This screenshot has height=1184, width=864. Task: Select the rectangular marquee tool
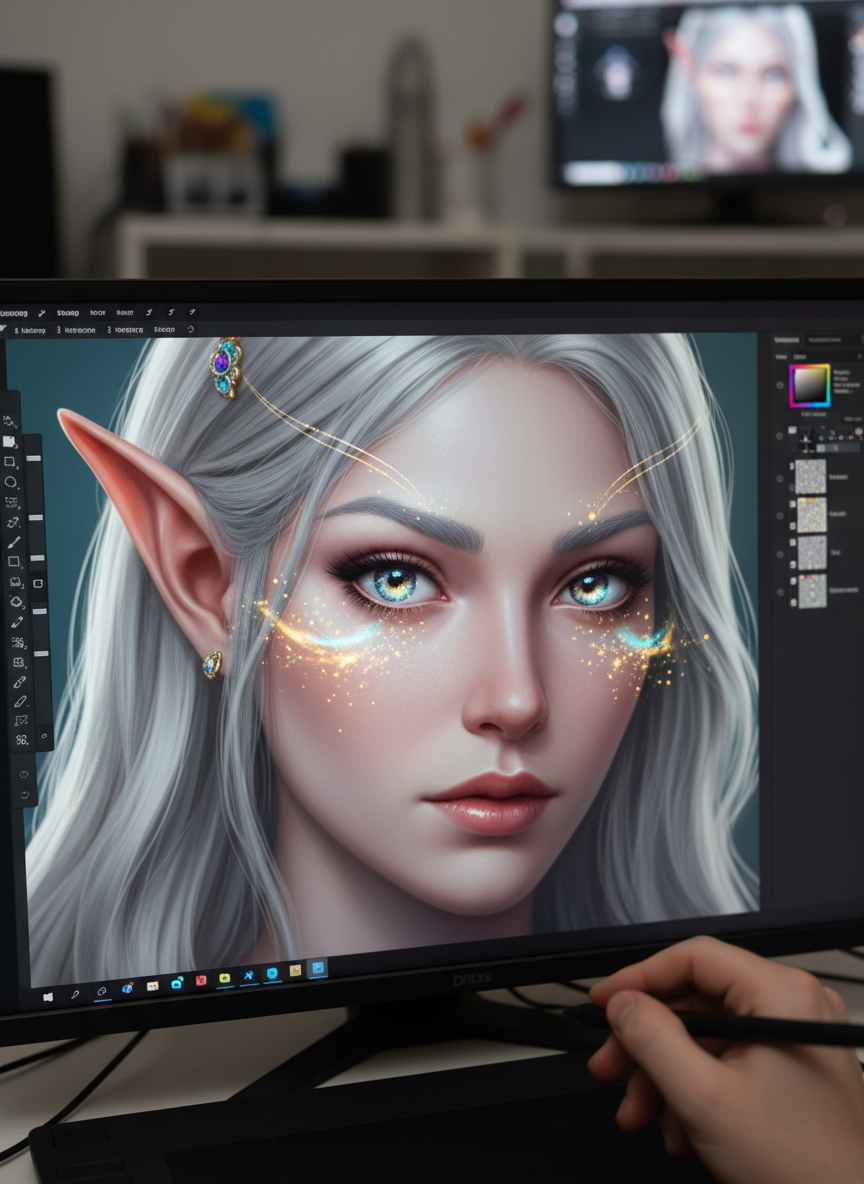pyautogui.click(x=11, y=461)
